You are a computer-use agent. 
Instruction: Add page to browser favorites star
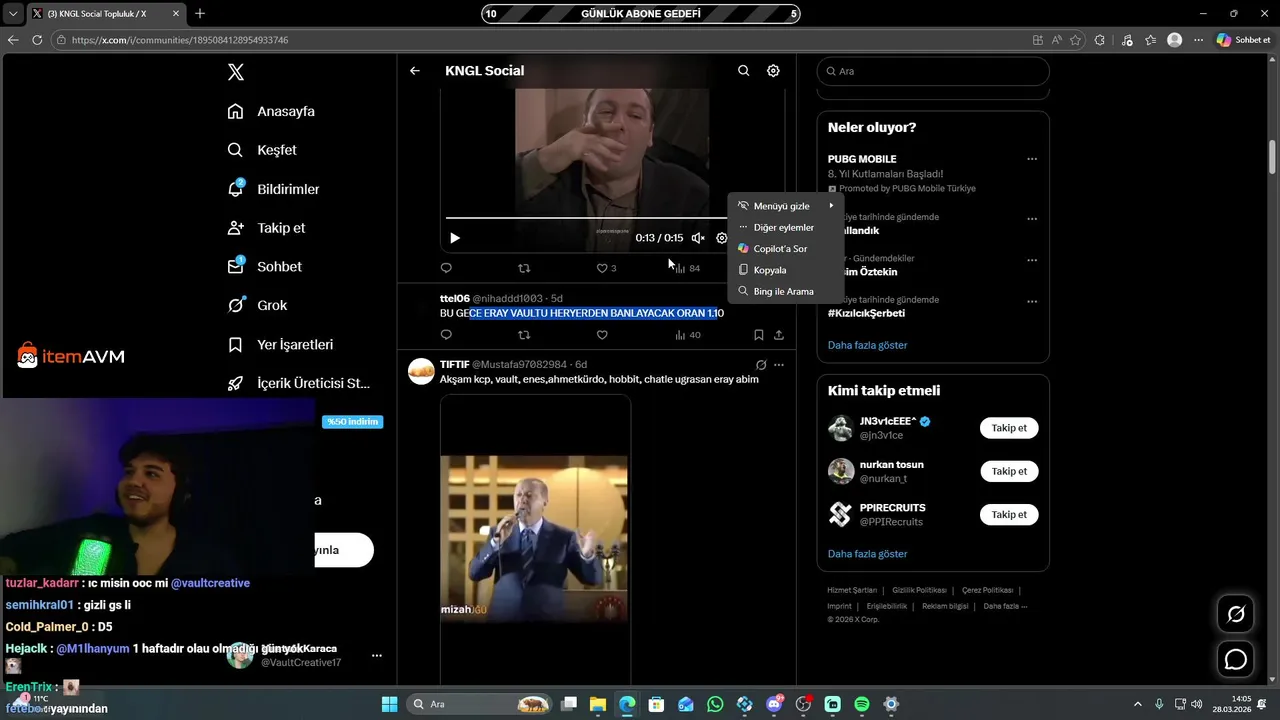coord(1075,40)
